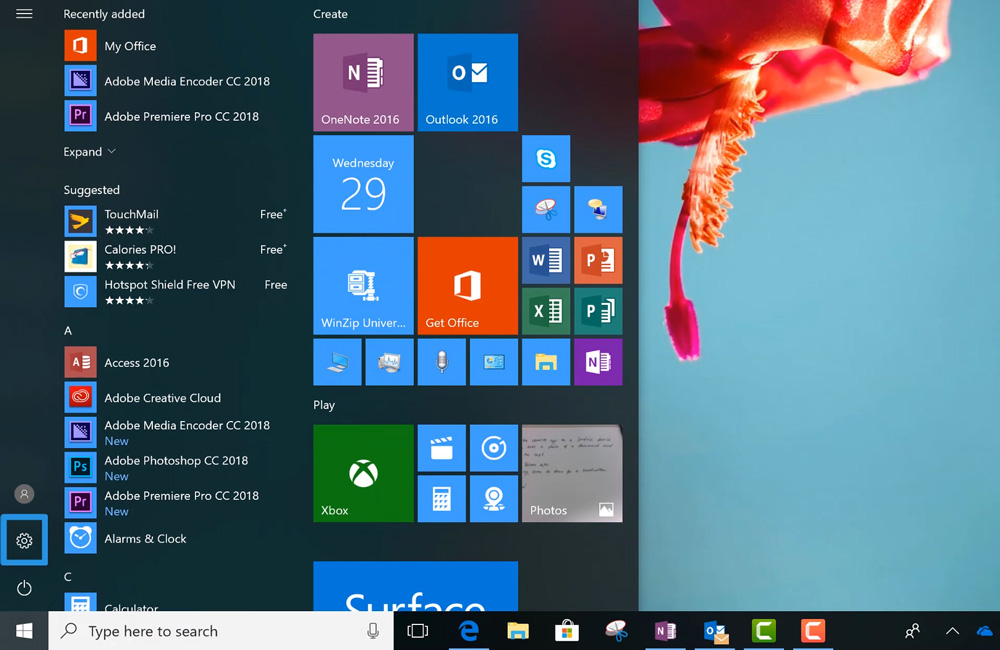
Task: Expand the Start menu hamburger navigation
Action: coord(24,13)
